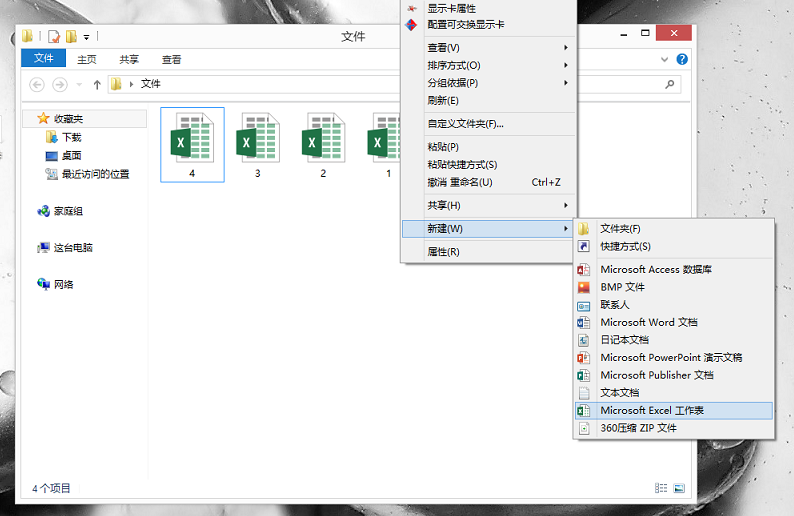Create new Microsoft PowerPoint 演示文稿

[674, 358]
